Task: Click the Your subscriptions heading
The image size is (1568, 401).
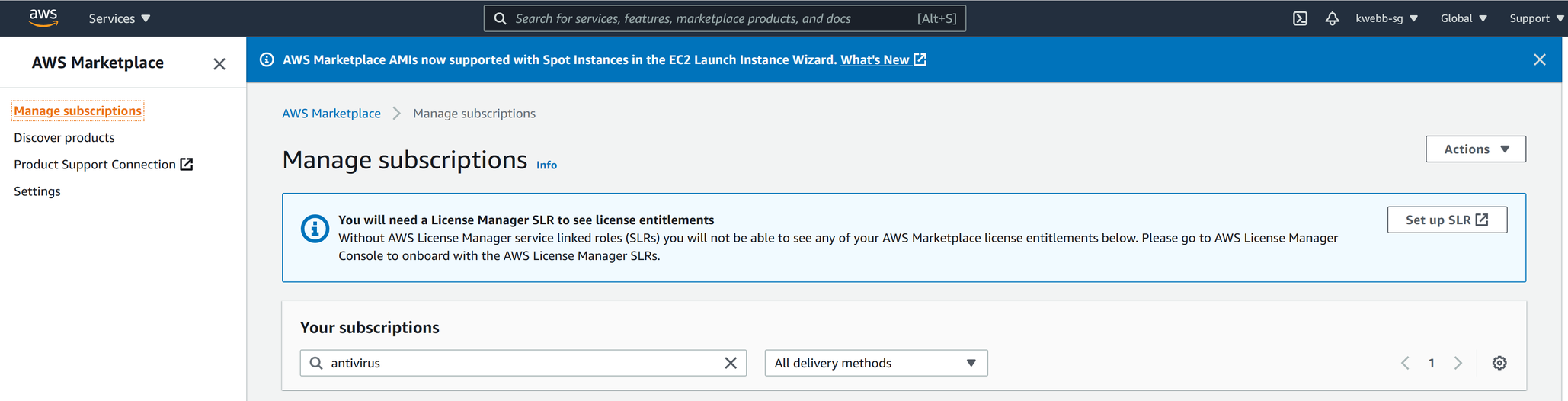Action: [370, 327]
